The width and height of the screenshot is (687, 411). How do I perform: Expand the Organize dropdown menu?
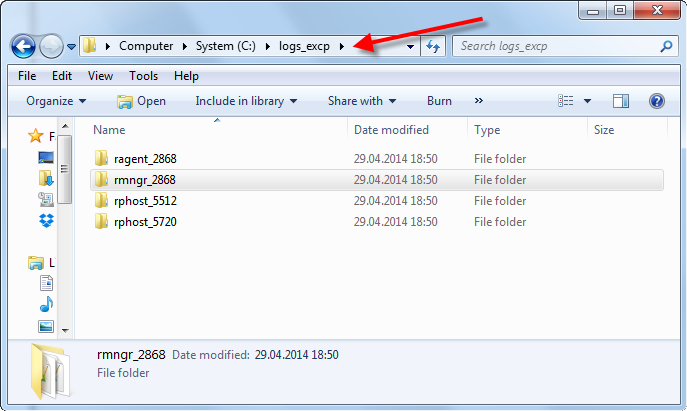click(x=56, y=101)
